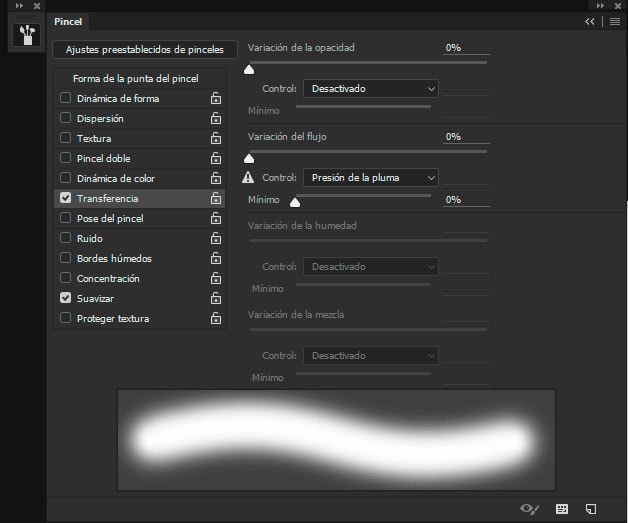Toggle lock for Suavizar
The image size is (628, 523).
tap(216, 298)
